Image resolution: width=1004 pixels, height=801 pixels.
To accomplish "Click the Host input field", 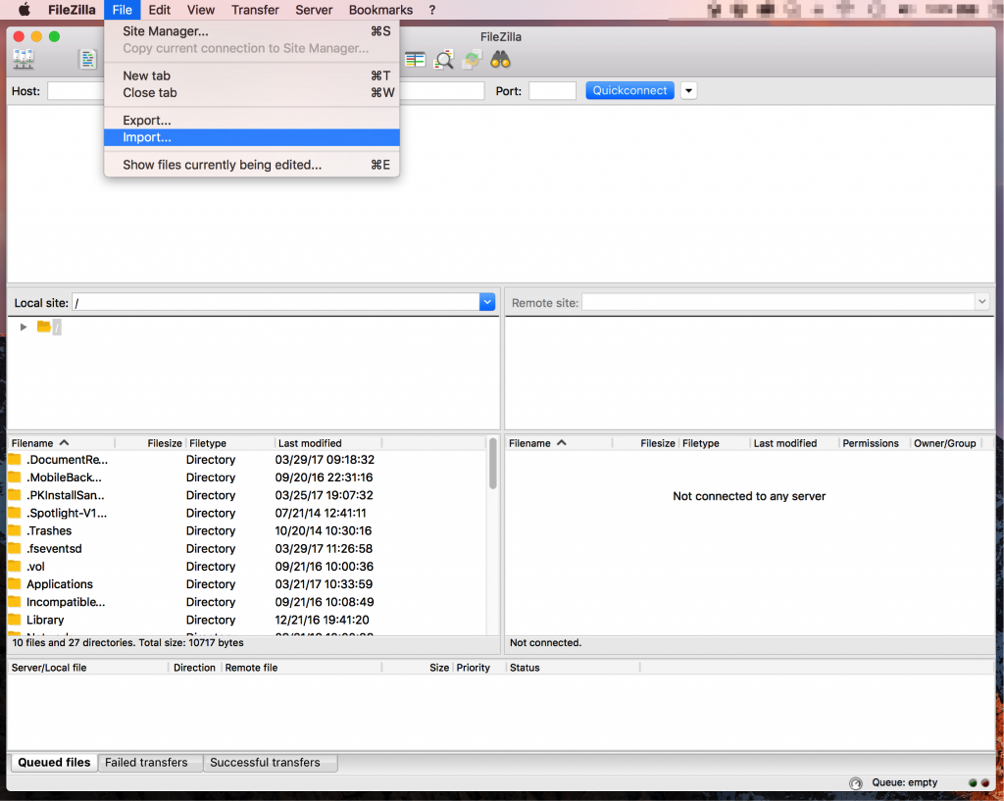I will coord(76,91).
